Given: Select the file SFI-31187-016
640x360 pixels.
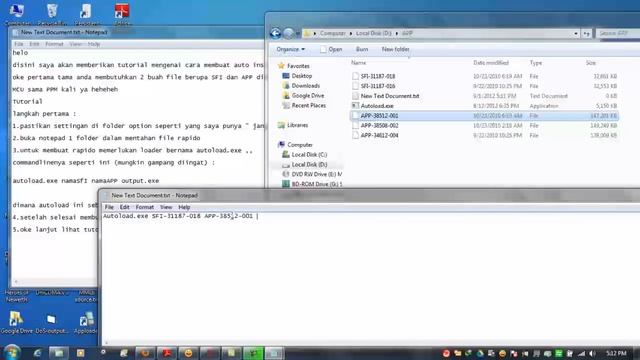Looking at the screenshot, I should pos(378,86).
